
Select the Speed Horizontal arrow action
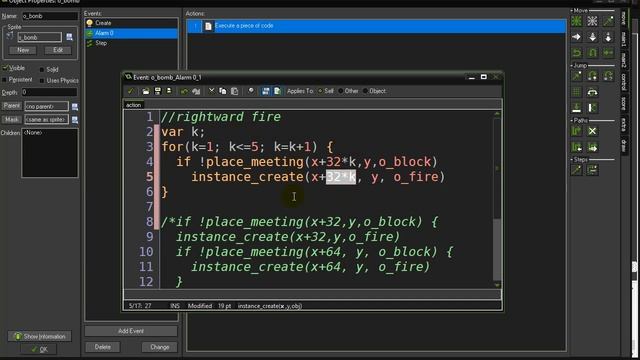pos(576,37)
